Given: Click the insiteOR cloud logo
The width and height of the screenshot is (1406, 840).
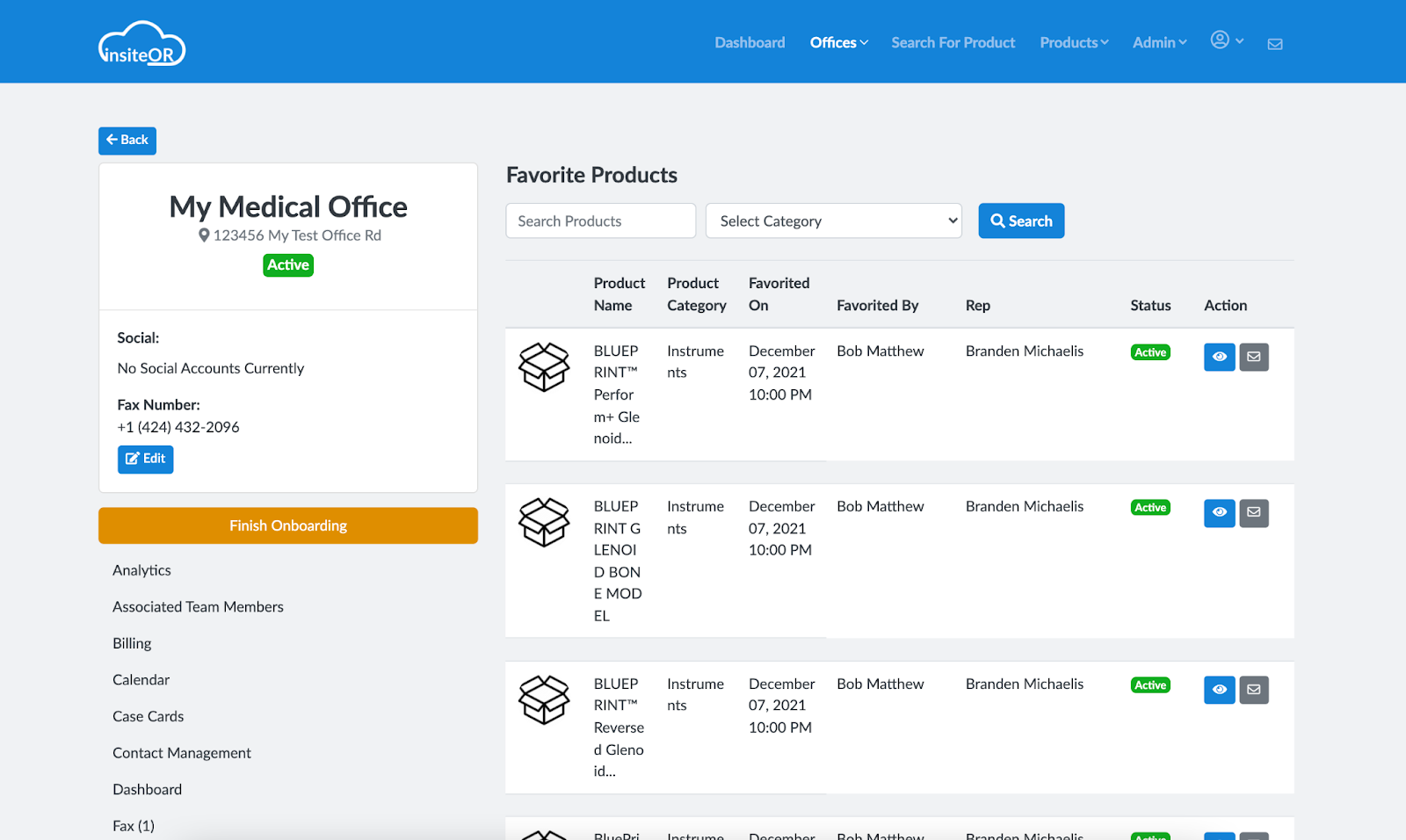Looking at the screenshot, I should click(x=141, y=43).
